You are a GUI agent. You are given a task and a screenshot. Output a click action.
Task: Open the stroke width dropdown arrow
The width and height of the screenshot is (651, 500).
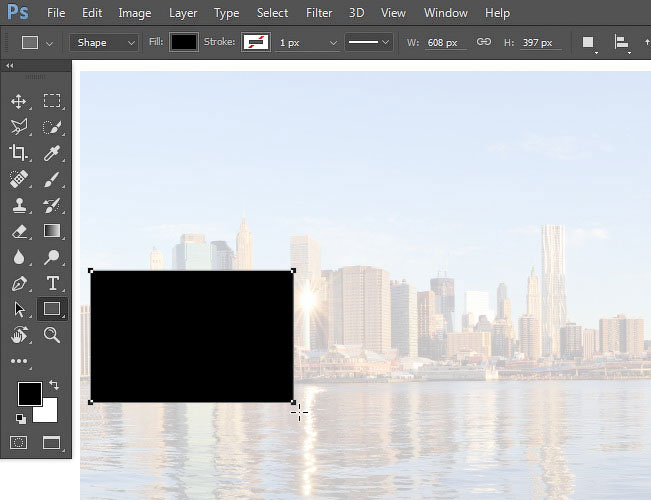(333, 43)
